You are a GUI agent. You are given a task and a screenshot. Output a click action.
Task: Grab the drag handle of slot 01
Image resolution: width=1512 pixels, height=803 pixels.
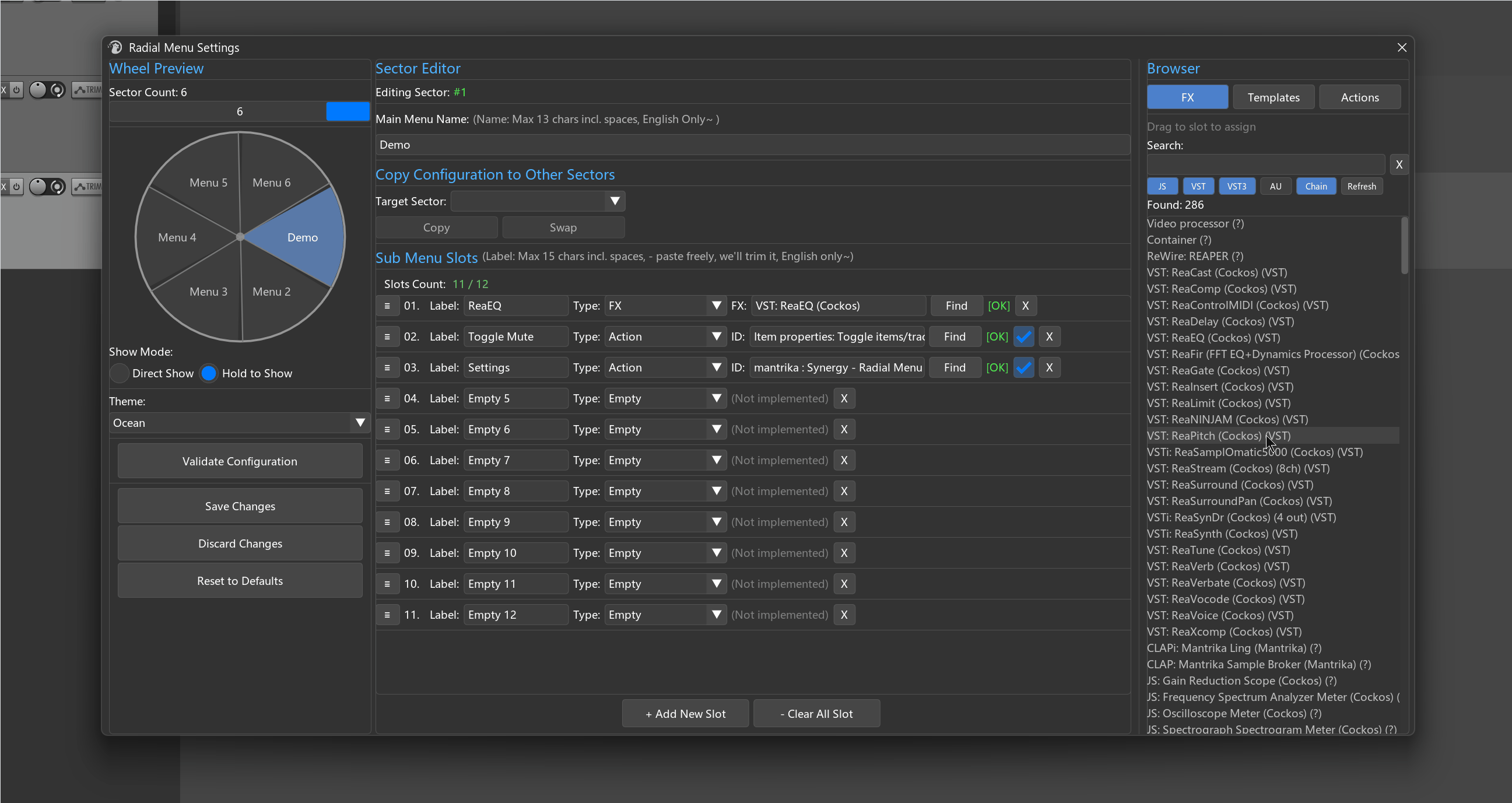coord(387,306)
